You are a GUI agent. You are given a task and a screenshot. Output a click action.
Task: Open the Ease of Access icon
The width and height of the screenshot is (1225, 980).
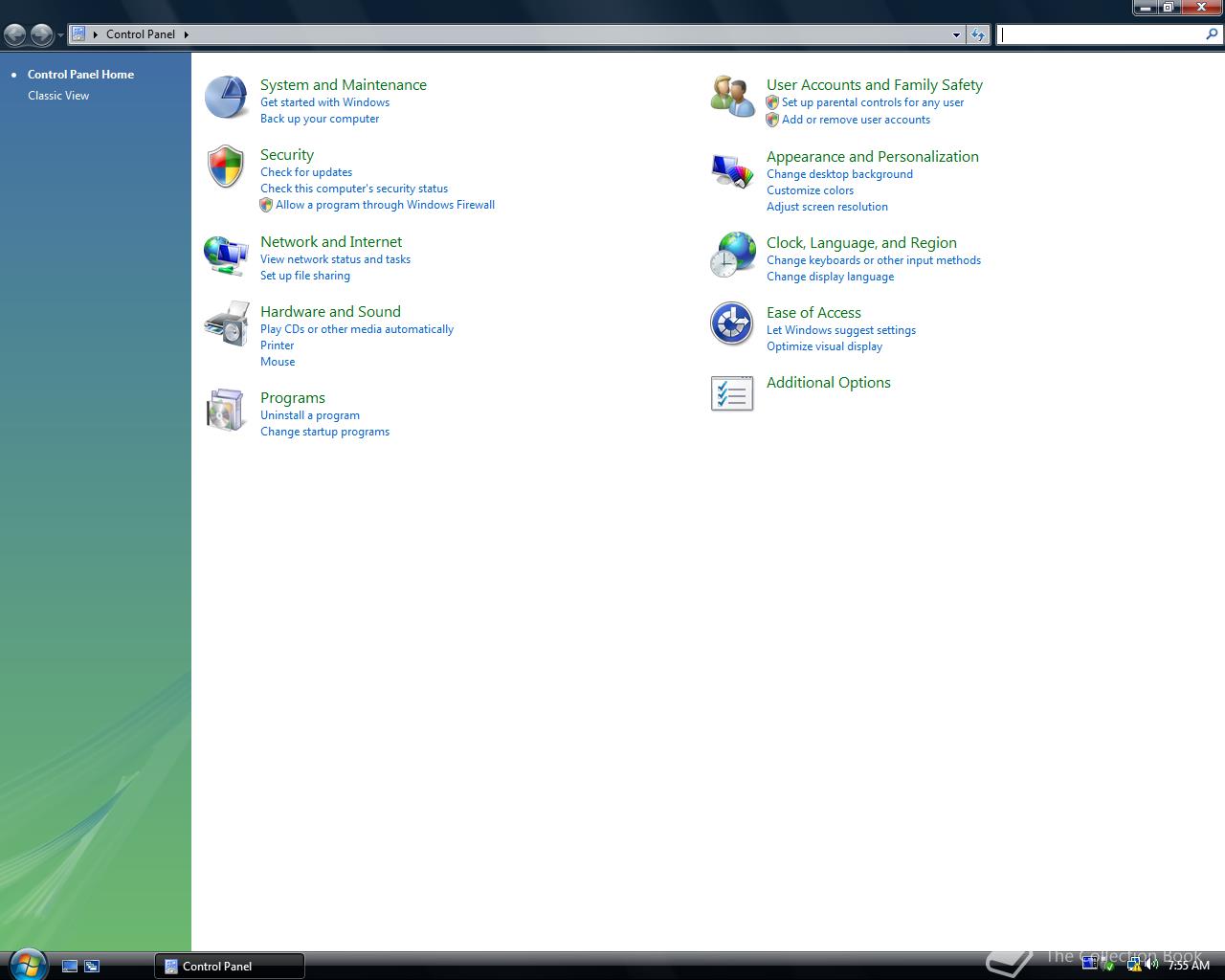732,323
